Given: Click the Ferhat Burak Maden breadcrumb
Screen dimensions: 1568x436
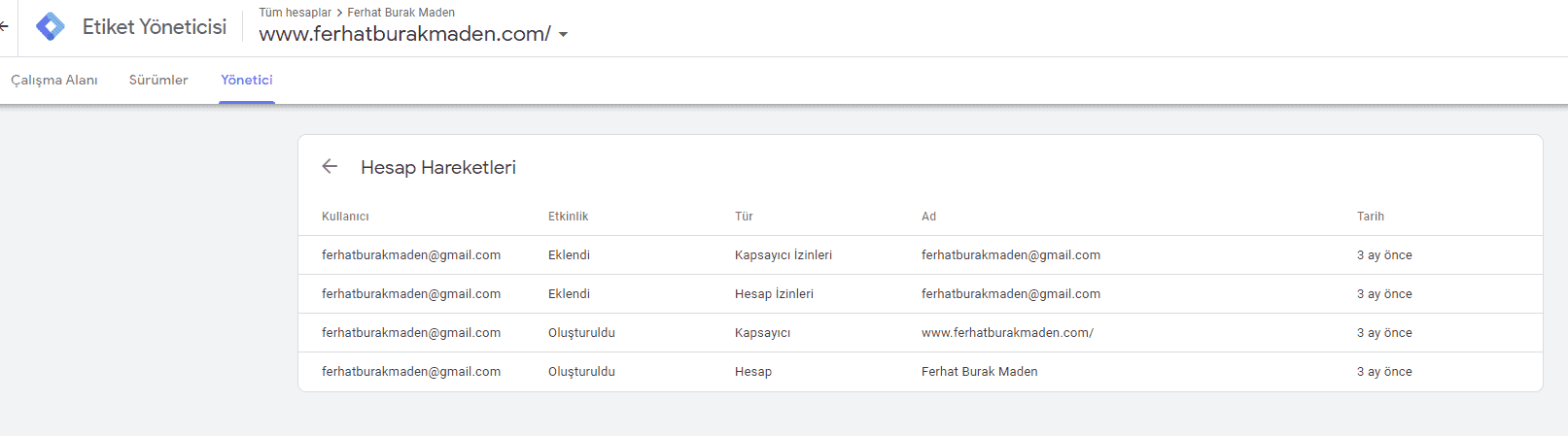Looking at the screenshot, I should [401, 13].
